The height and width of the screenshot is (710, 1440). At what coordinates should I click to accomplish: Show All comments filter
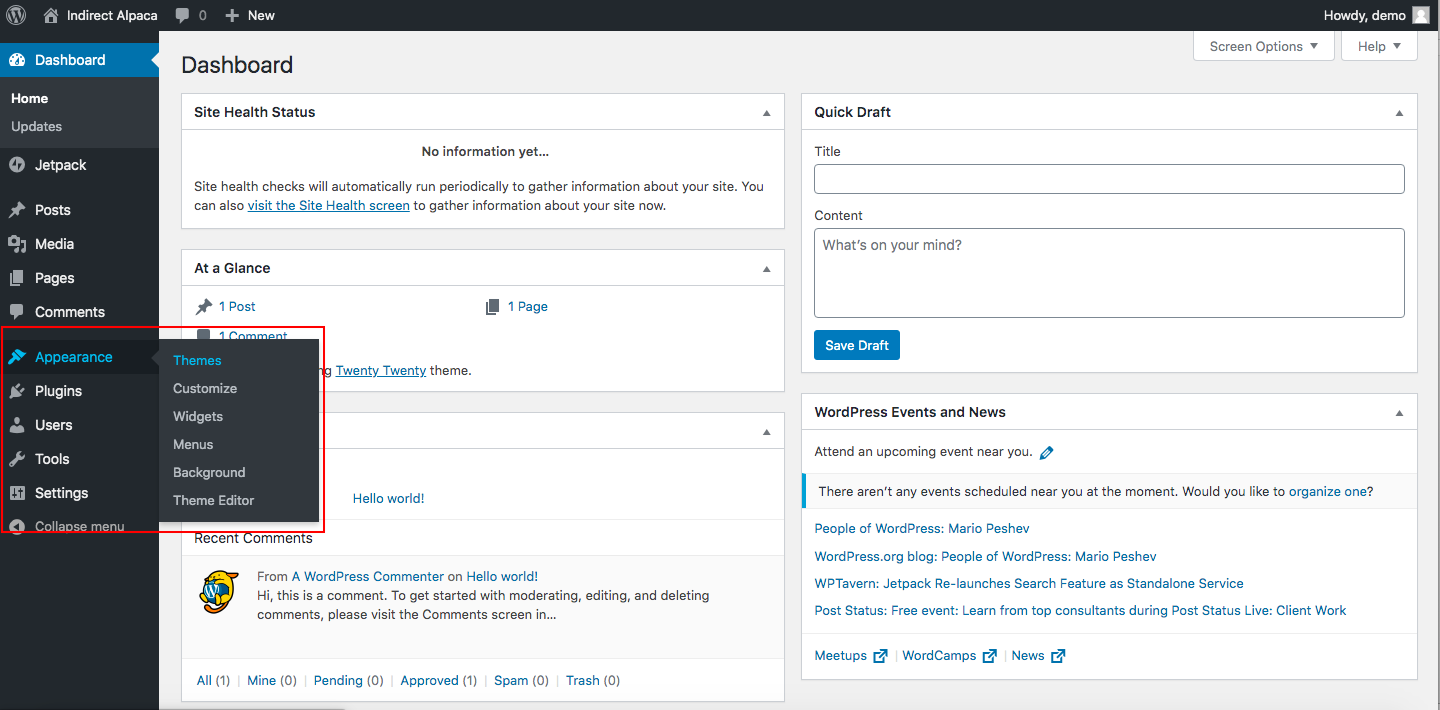coord(204,680)
